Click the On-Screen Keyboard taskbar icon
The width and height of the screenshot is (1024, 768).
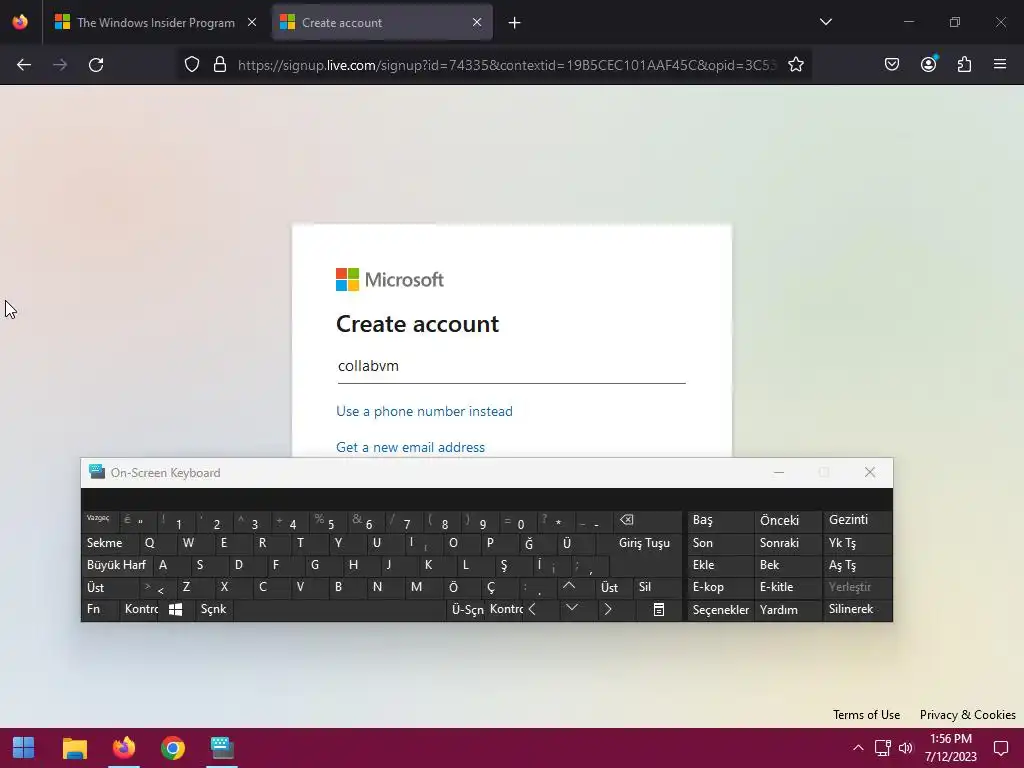(222, 748)
